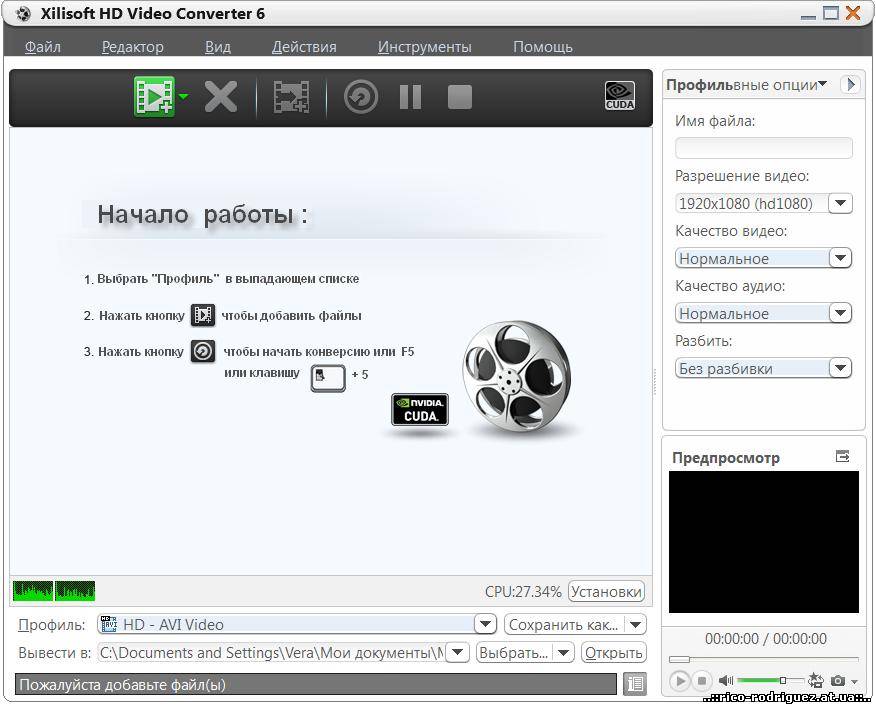Click the Add Profile film-strip toolbar icon

pos(291,97)
